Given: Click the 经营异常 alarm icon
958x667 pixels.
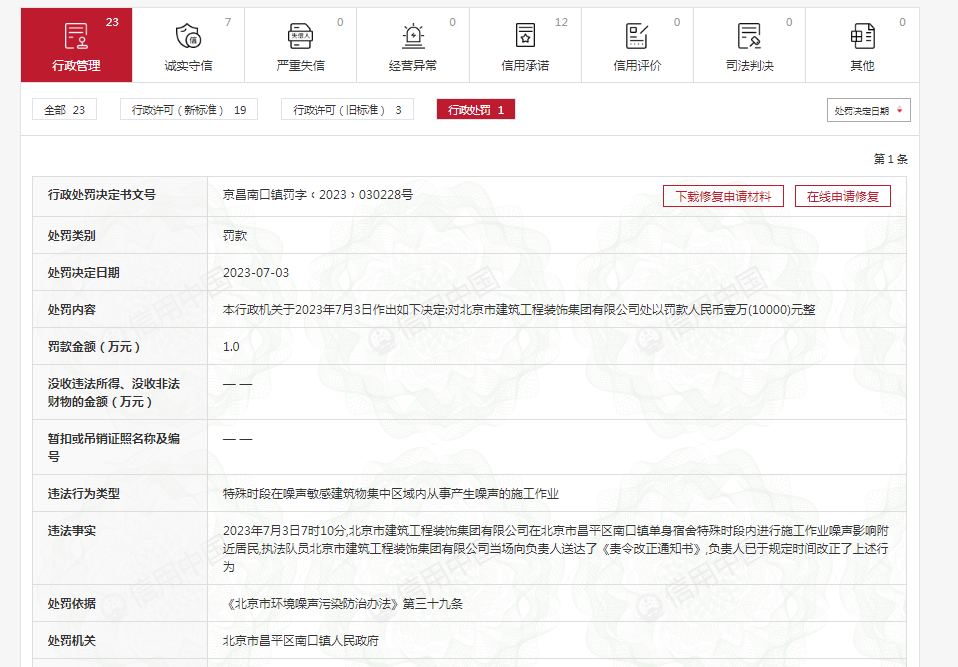Looking at the screenshot, I should (413, 36).
